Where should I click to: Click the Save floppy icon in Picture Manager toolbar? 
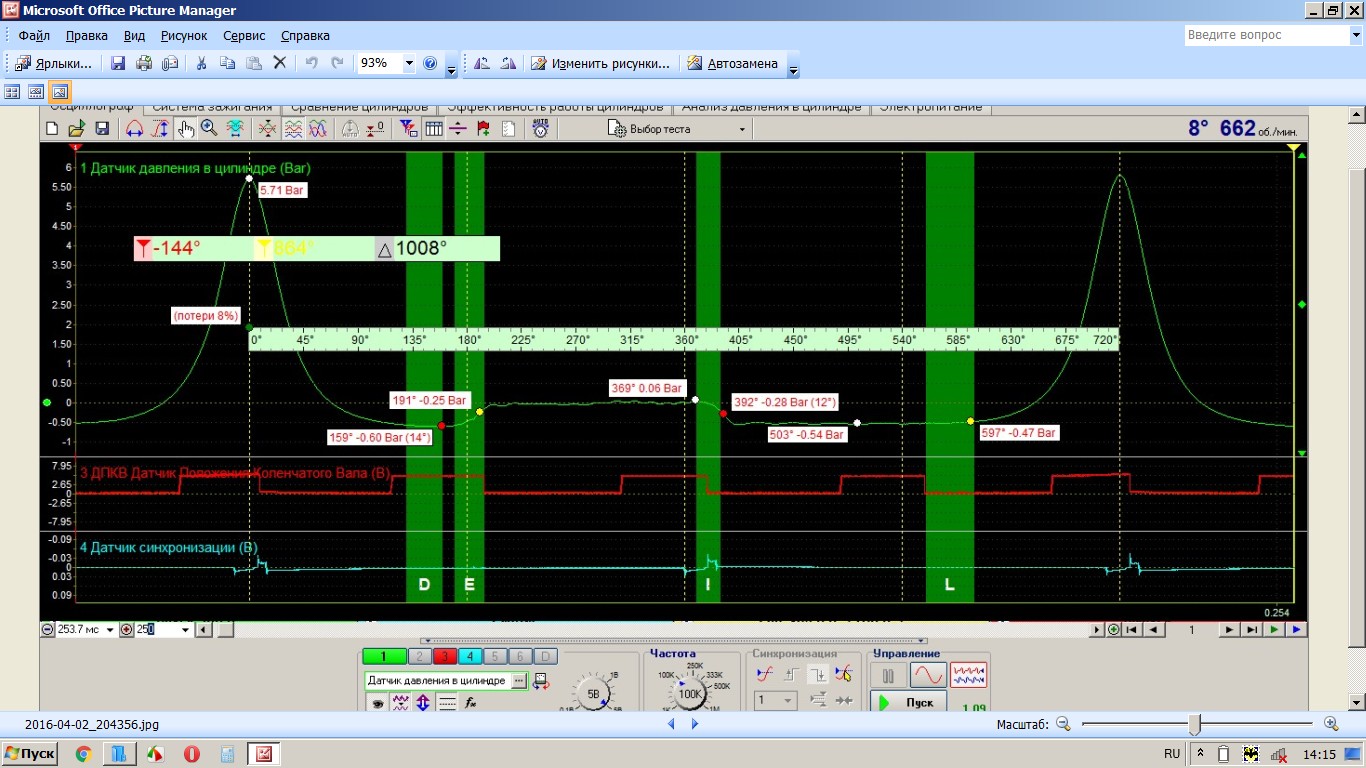(x=118, y=63)
